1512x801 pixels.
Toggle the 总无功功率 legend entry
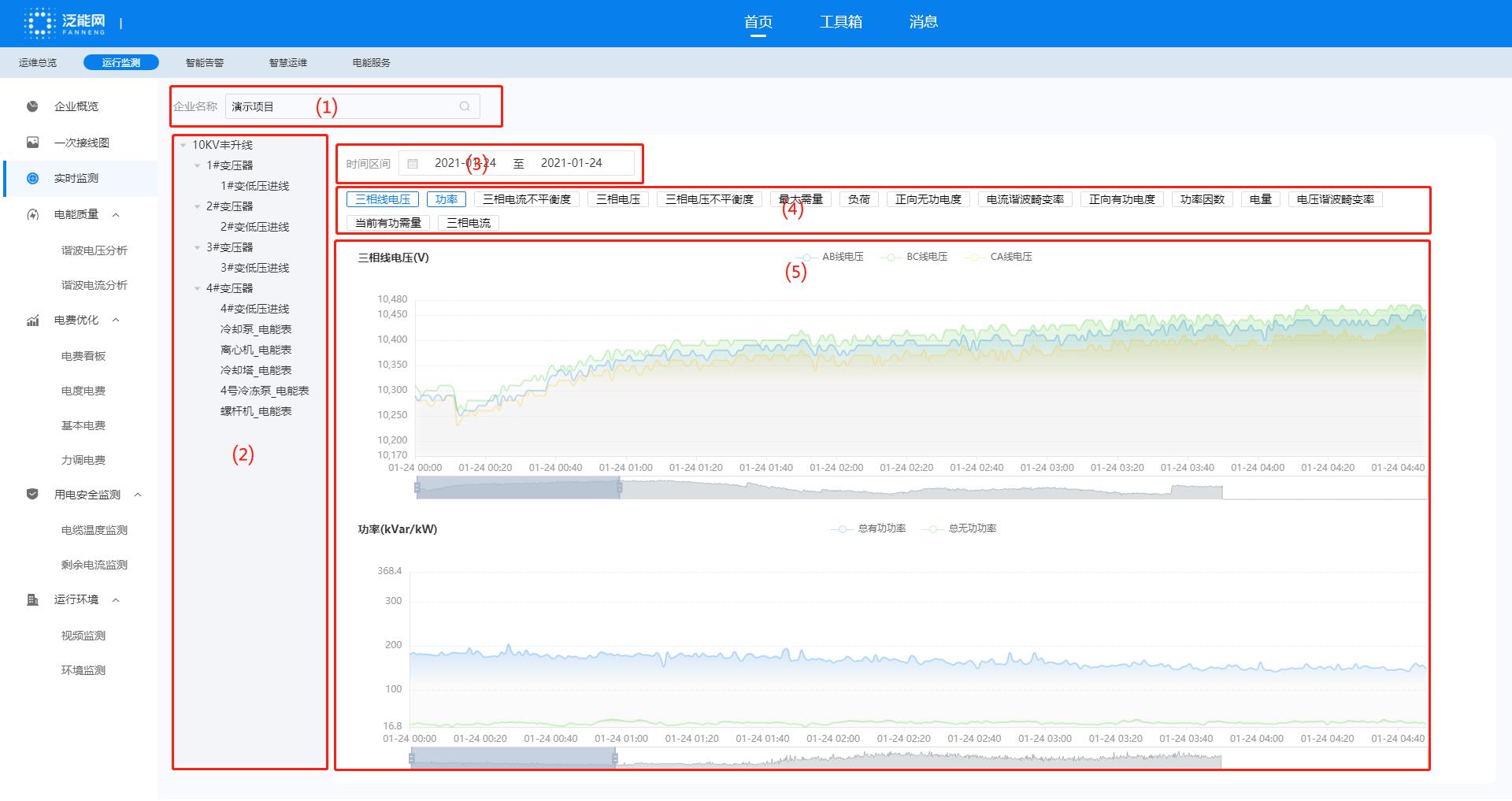(959, 528)
